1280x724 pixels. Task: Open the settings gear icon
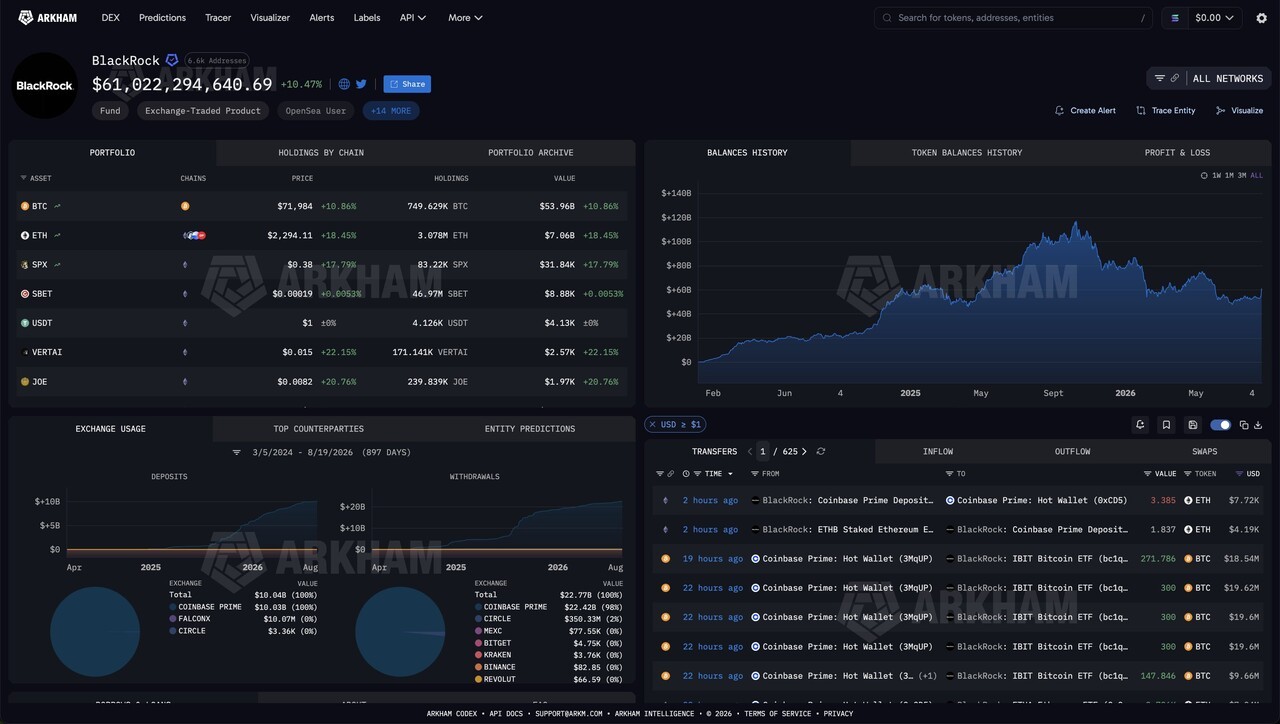pos(1261,18)
